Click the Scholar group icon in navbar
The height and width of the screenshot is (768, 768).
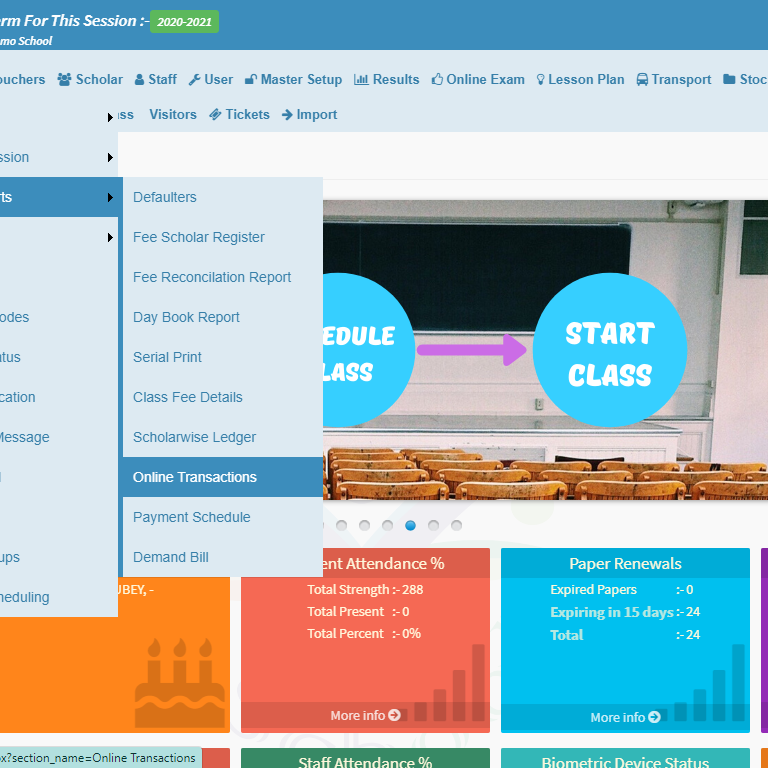(65, 80)
